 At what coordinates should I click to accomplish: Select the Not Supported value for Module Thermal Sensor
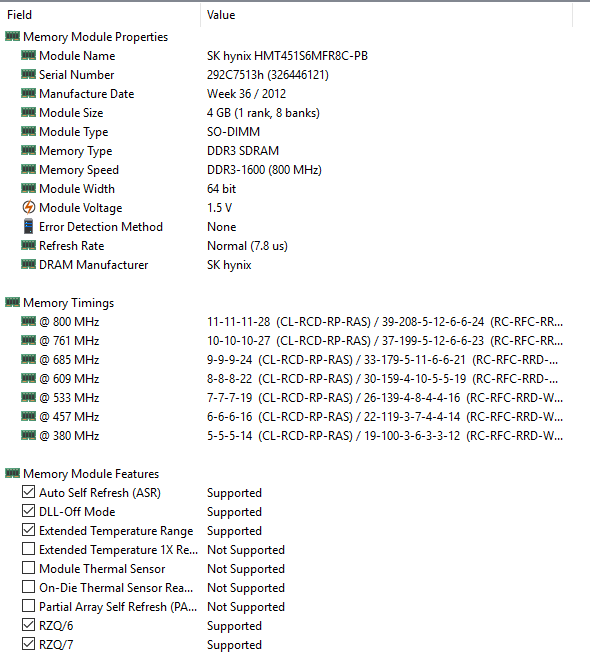(x=246, y=569)
